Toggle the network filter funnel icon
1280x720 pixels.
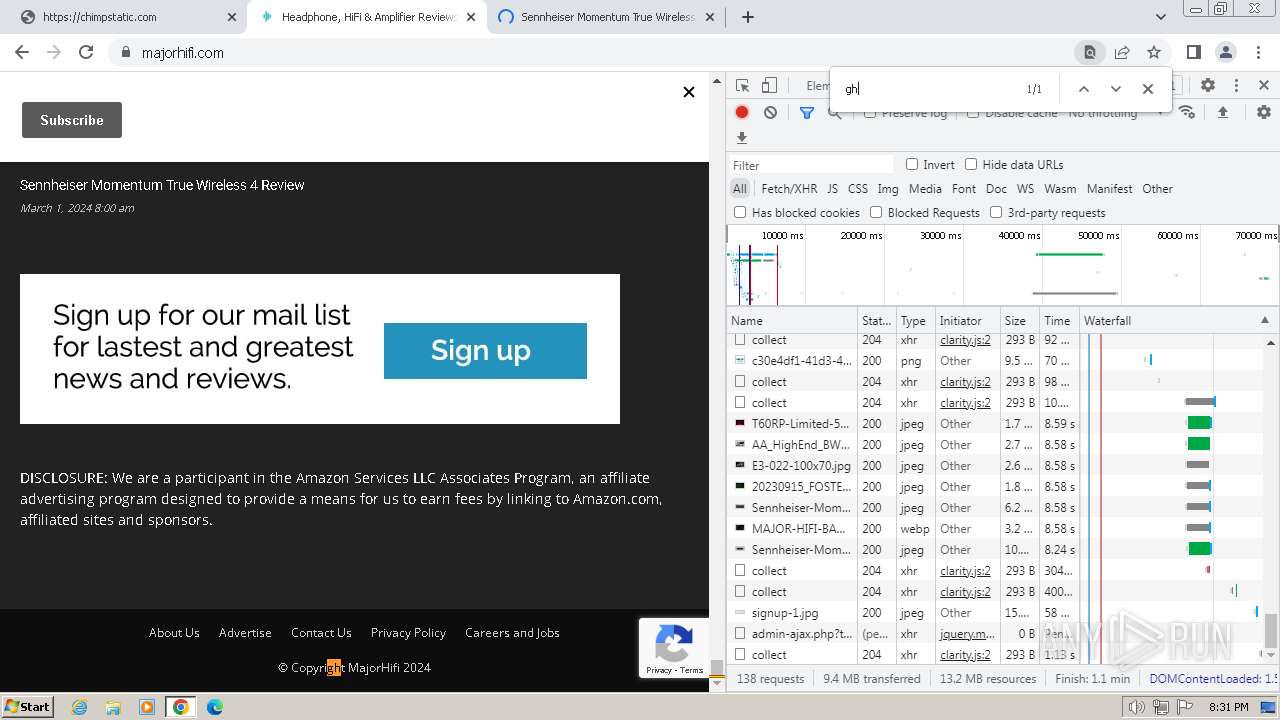pos(807,112)
